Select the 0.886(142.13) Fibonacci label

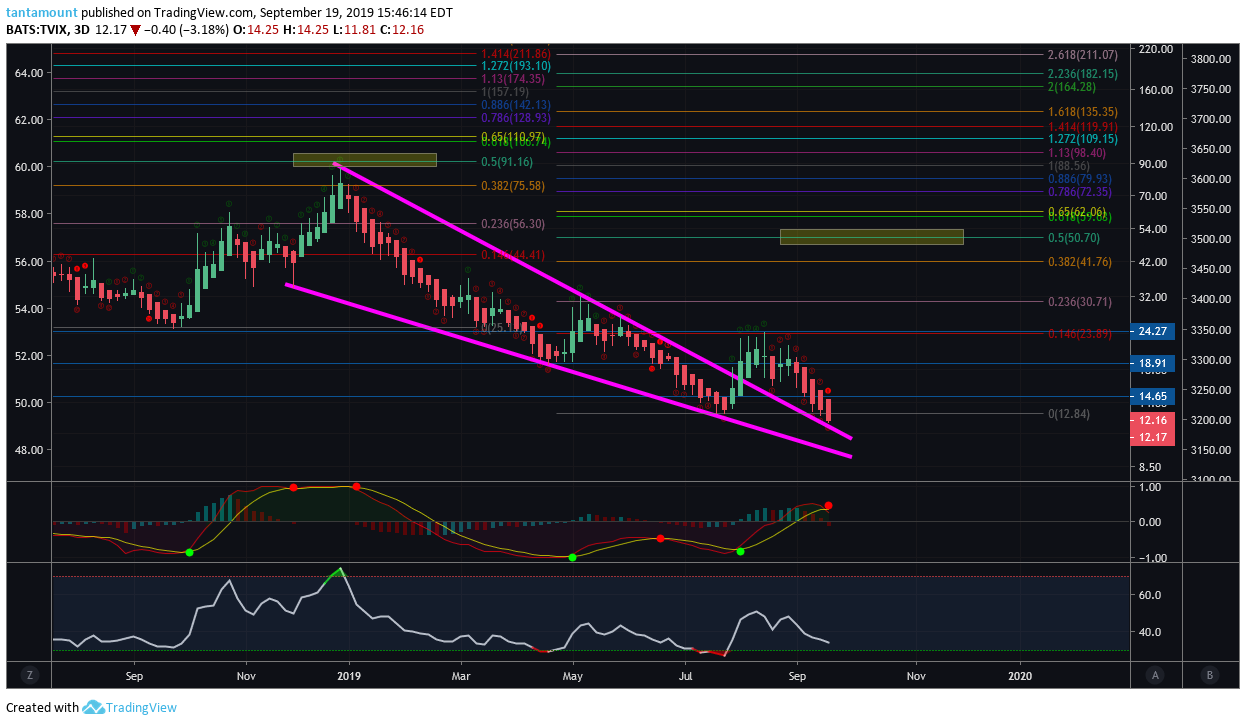click(517, 104)
